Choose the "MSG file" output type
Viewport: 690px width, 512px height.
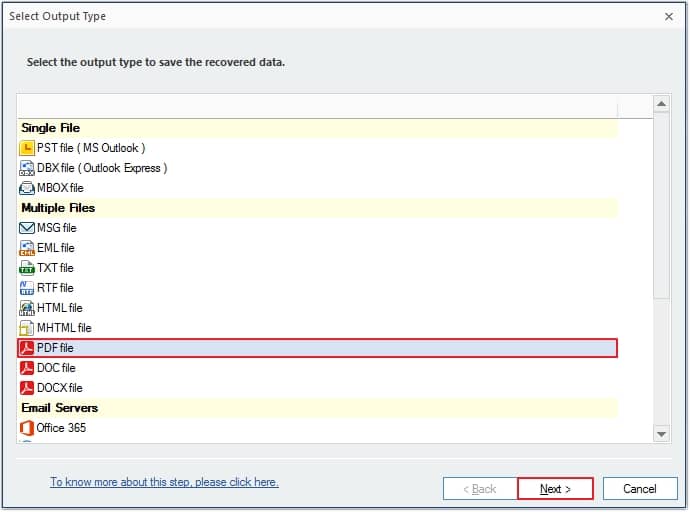(318, 228)
